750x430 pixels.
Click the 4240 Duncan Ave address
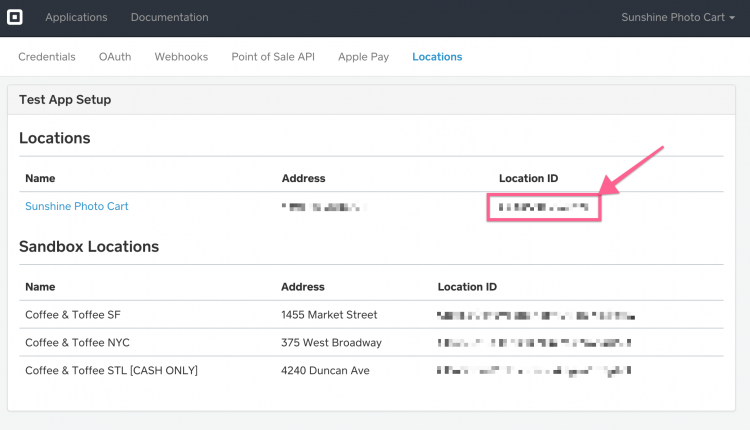tap(325, 370)
